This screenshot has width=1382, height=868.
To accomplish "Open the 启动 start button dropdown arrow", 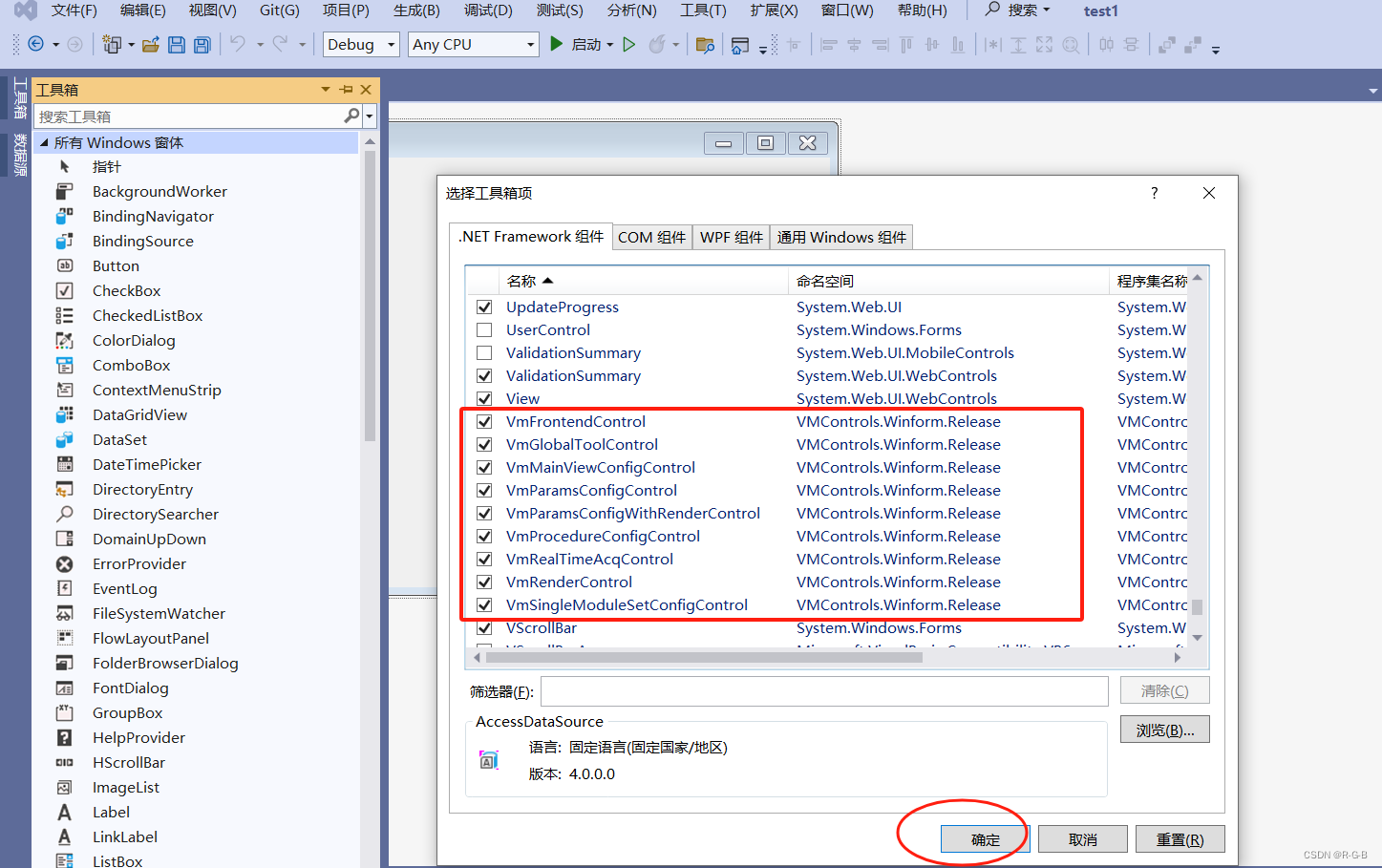I will (610, 45).
